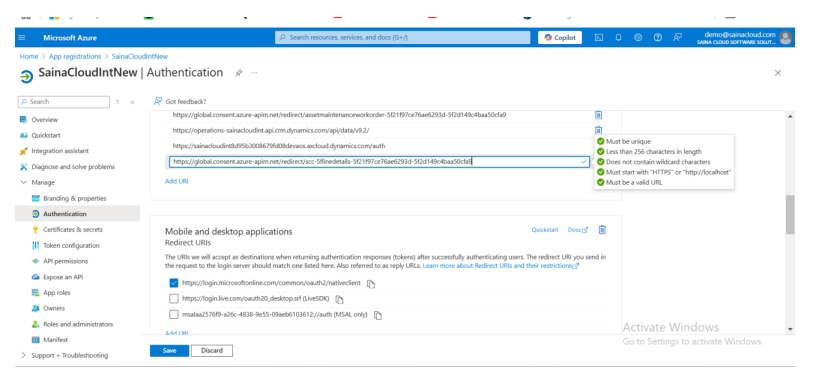This screenshot has width=828, height=385.
Task: Check the msal MSAL only checkbox
Action: [174, 314]
